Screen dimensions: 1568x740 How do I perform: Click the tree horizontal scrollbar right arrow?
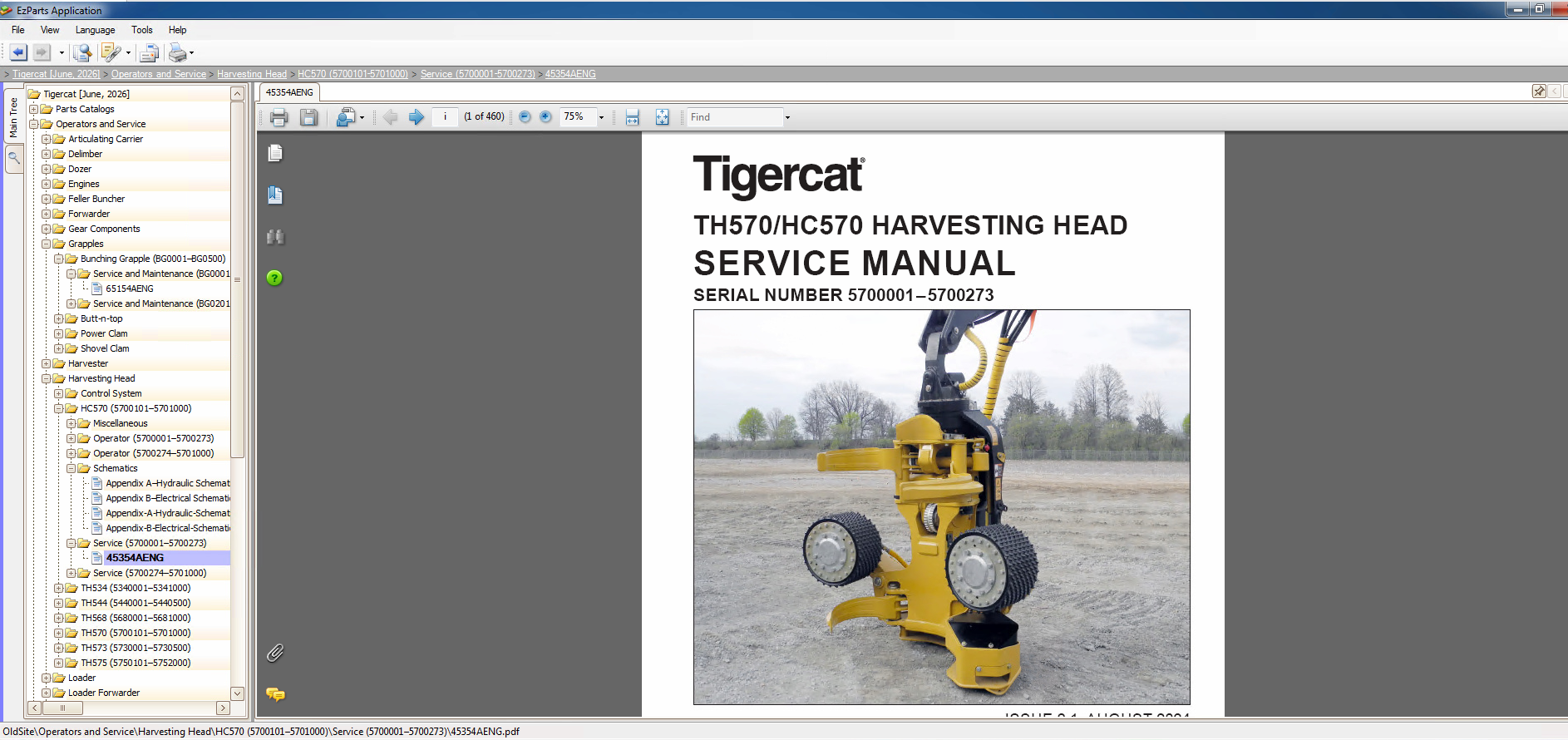click(223, 708)
